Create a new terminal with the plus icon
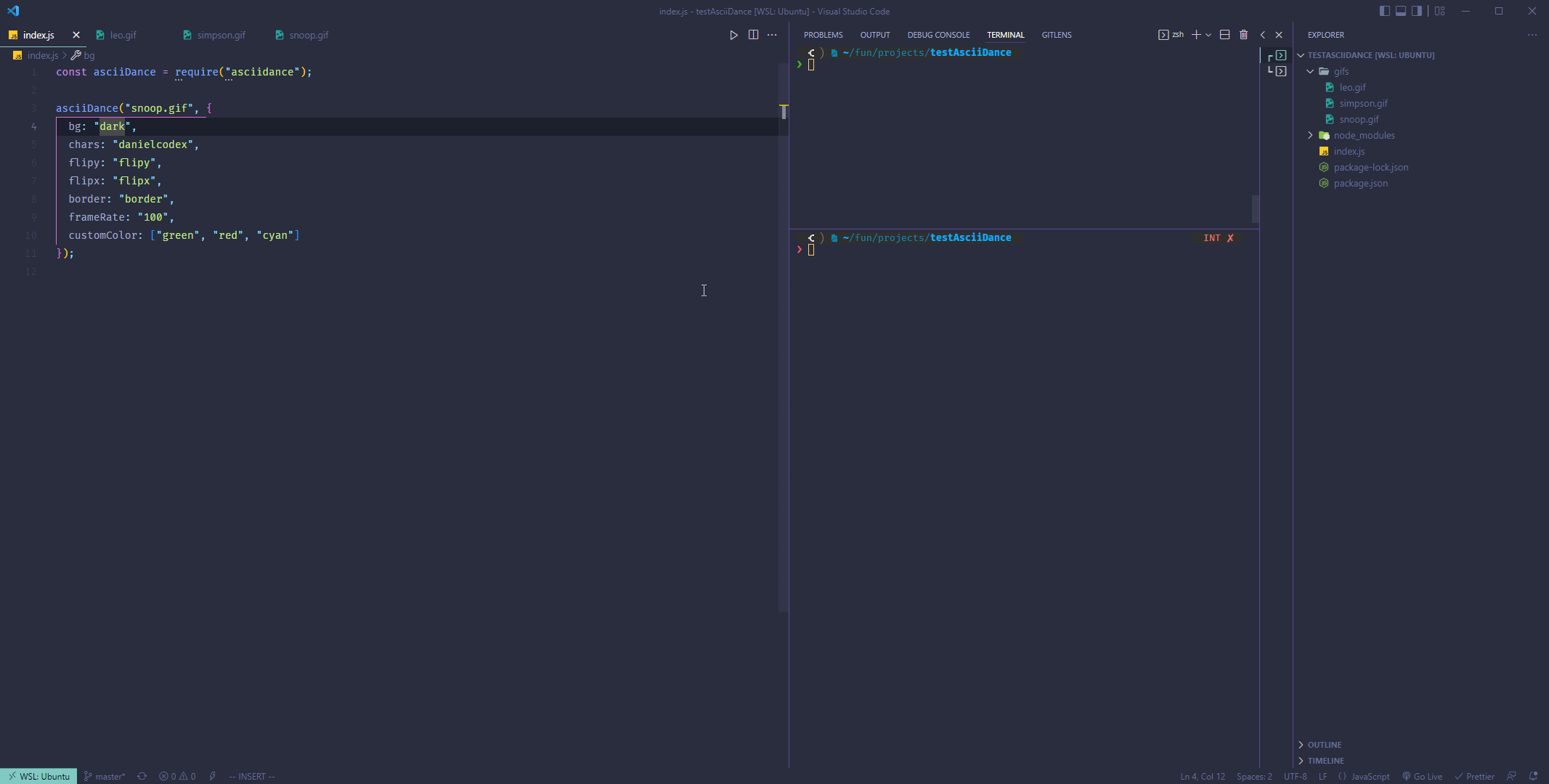This screenshot has width=1549, height=784. tap(1196, 35)
